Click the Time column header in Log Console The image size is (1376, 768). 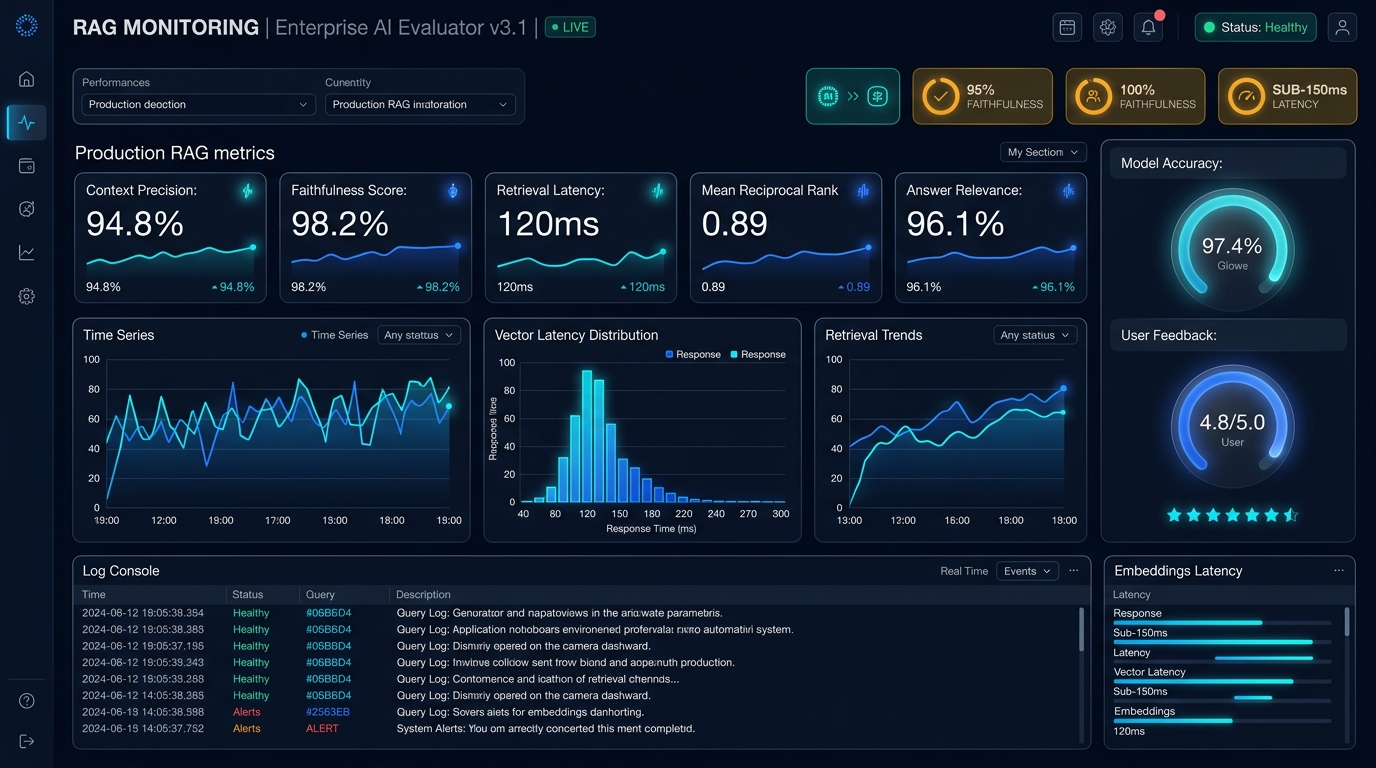point(93,595)
